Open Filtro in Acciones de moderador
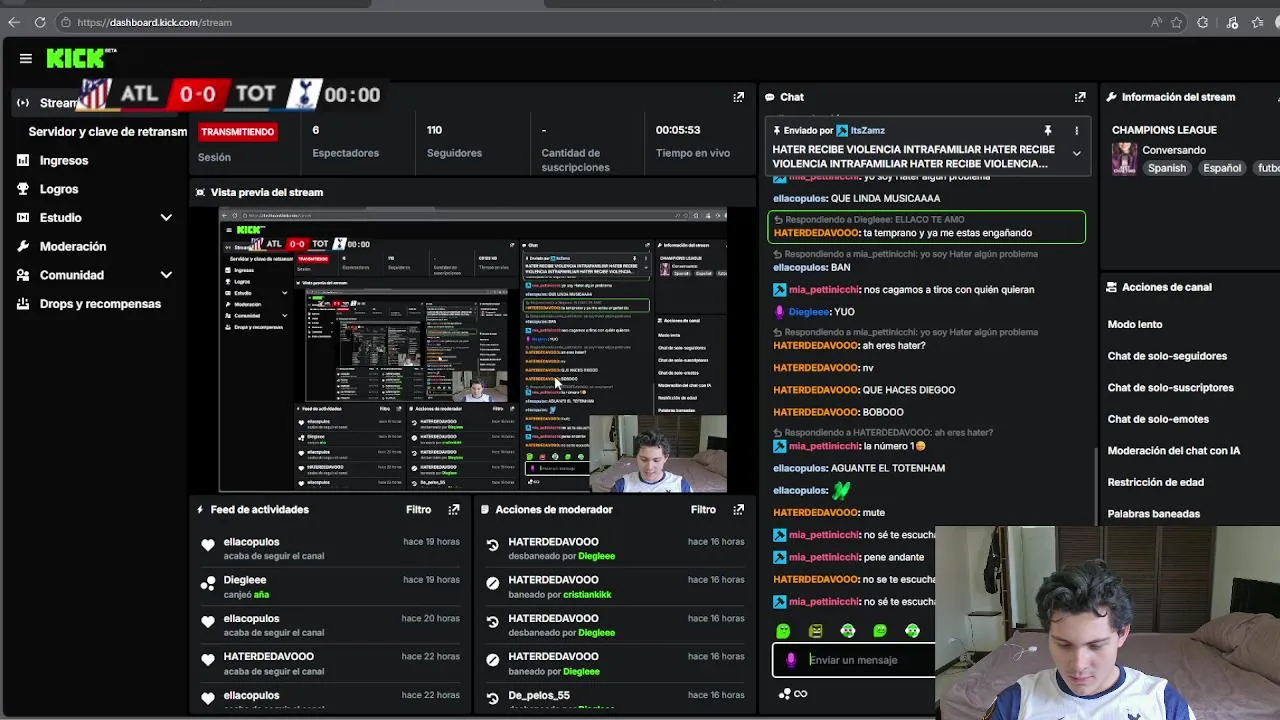The height and width of the screenshot is (720, 1280). [x=703, y=509]
